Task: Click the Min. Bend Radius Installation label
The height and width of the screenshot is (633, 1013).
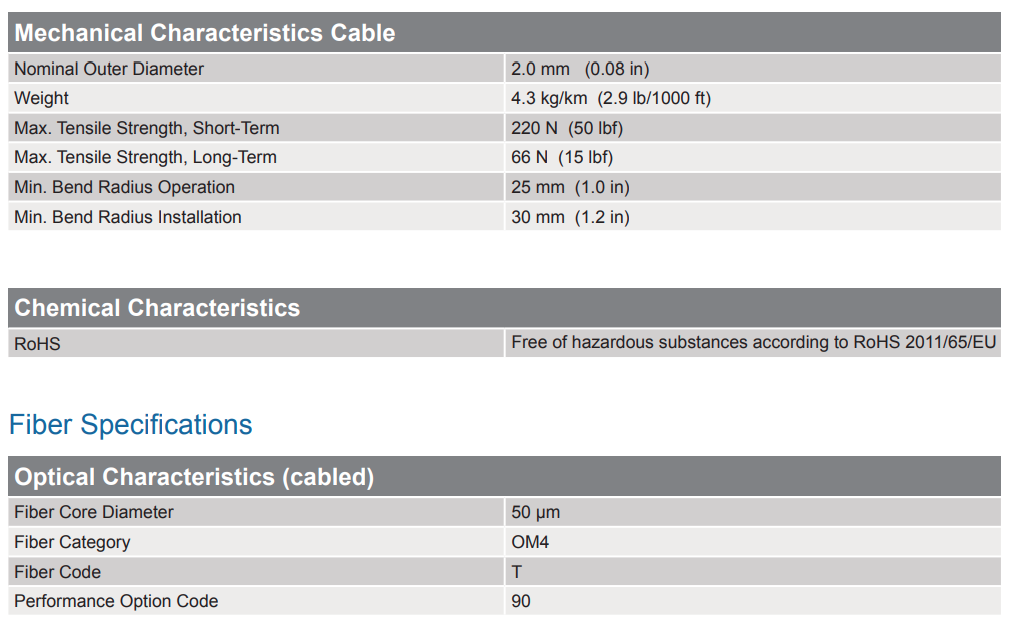Action: pyautogui.click(x=128, y=217)
